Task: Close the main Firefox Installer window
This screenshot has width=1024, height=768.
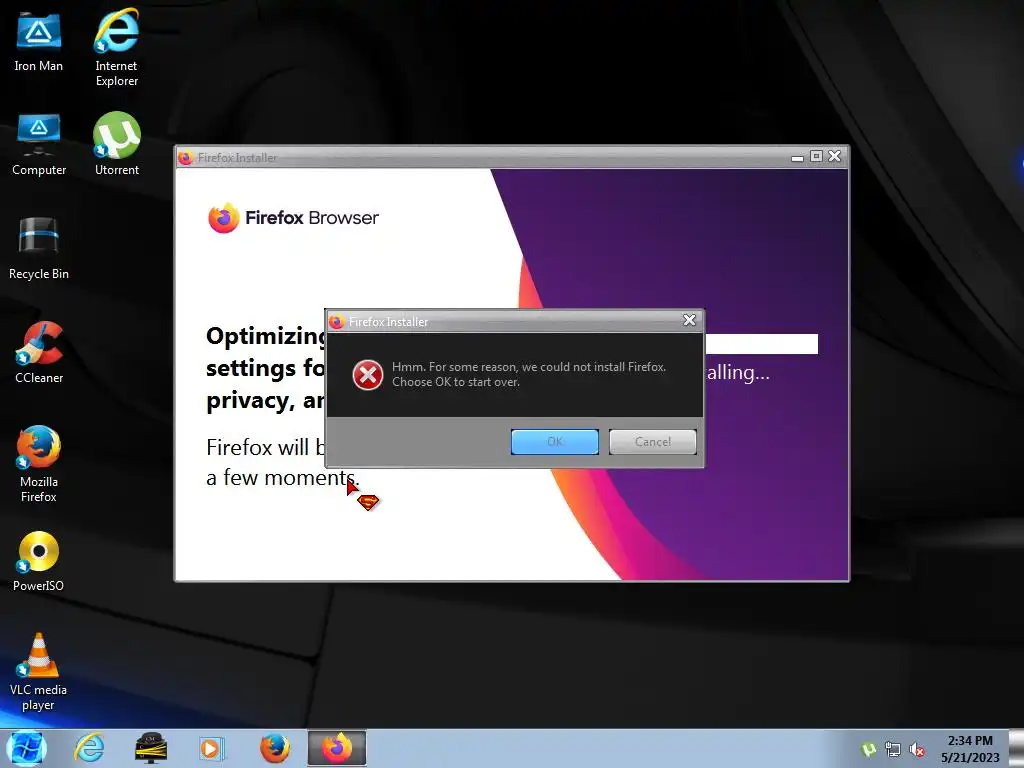Action: [x=835, y=156]
